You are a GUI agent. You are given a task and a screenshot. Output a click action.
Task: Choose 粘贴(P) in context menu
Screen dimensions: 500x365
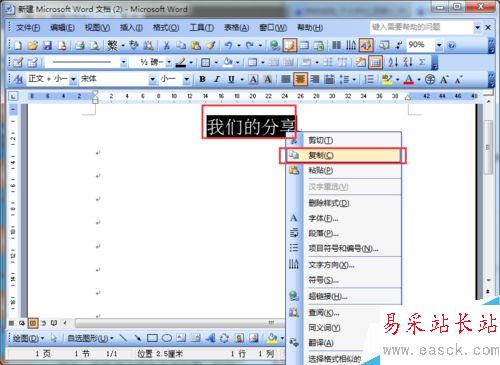[x=343, y=170]
